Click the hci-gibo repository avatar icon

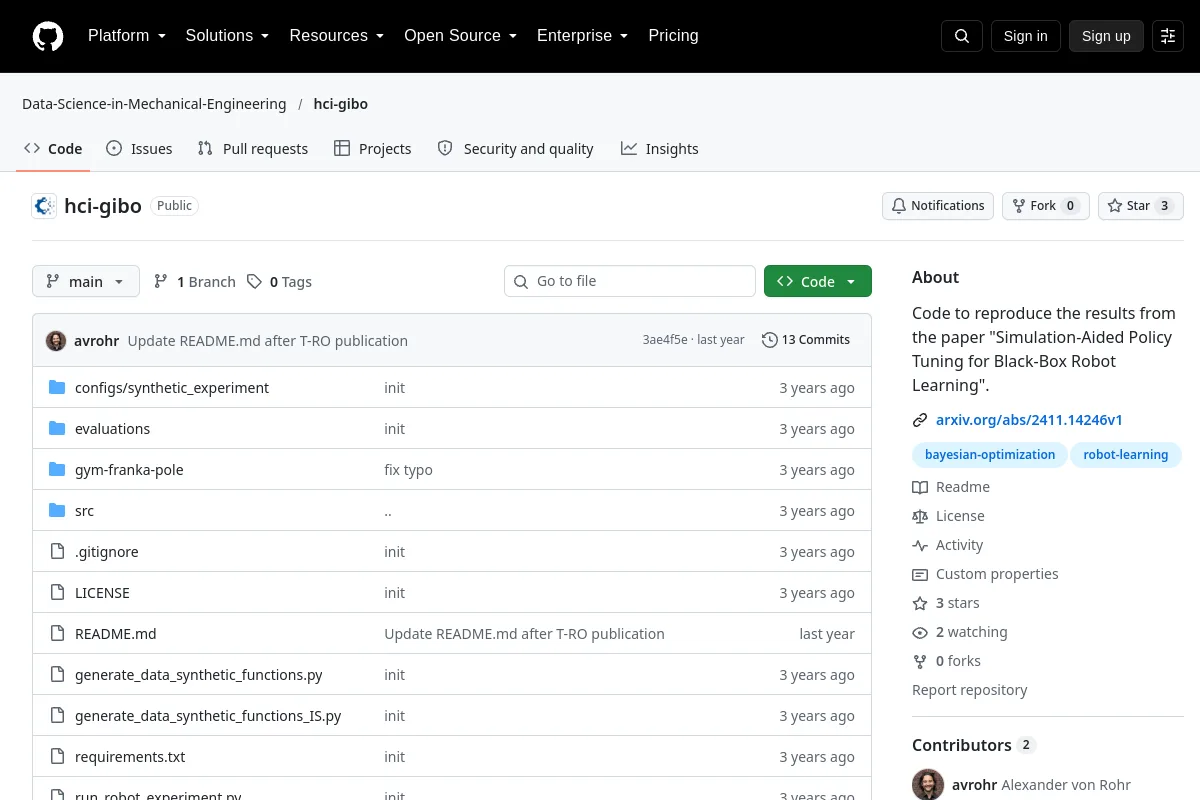click(x=44, y=206)
